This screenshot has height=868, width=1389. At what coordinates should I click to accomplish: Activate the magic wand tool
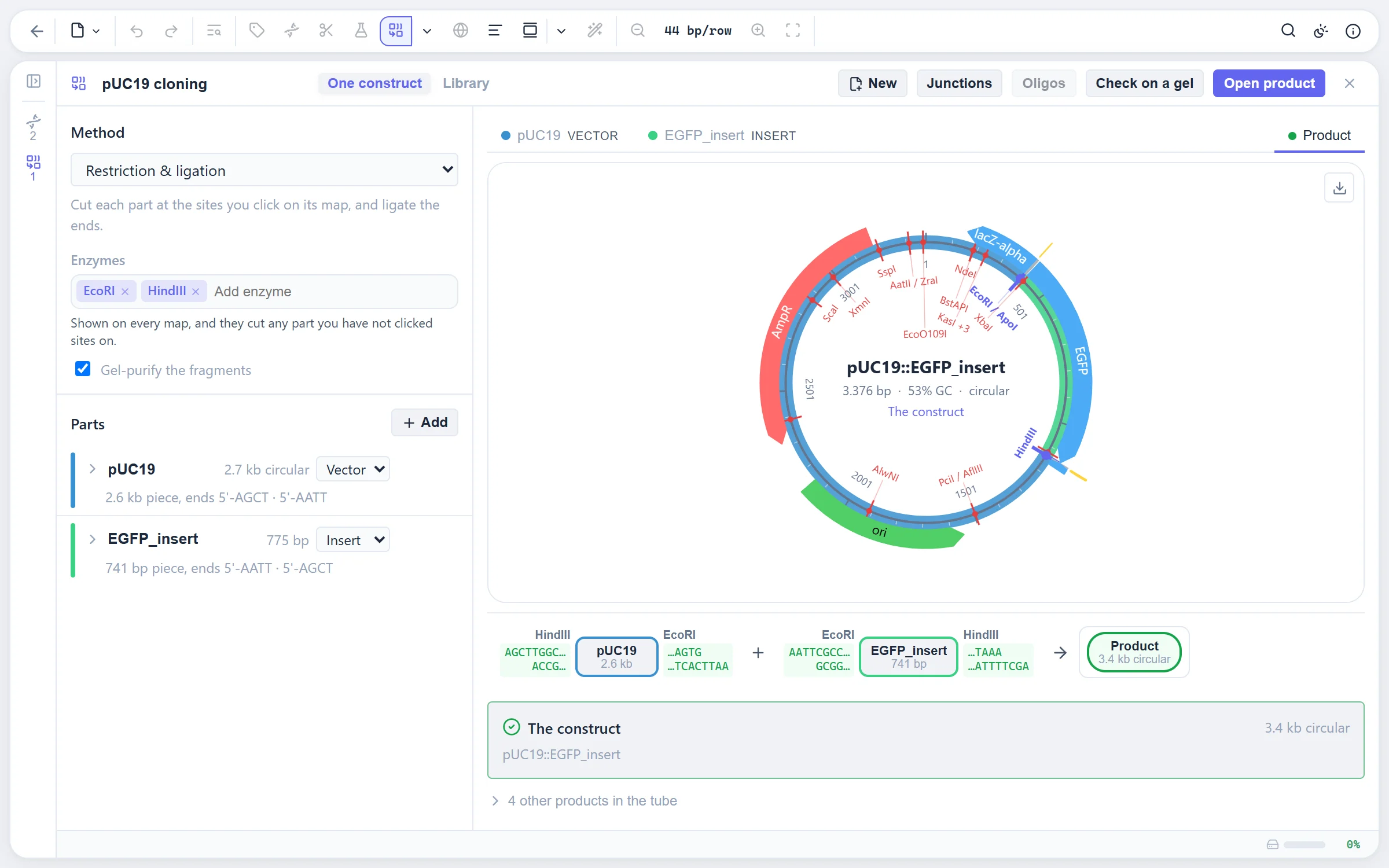[595, 30]
